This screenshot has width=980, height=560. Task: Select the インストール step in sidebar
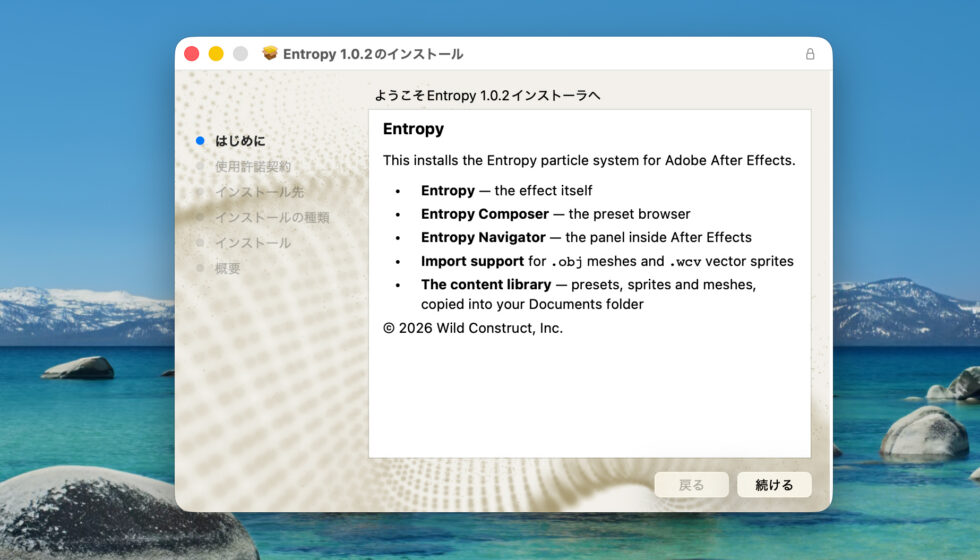[x=252, y=242]
